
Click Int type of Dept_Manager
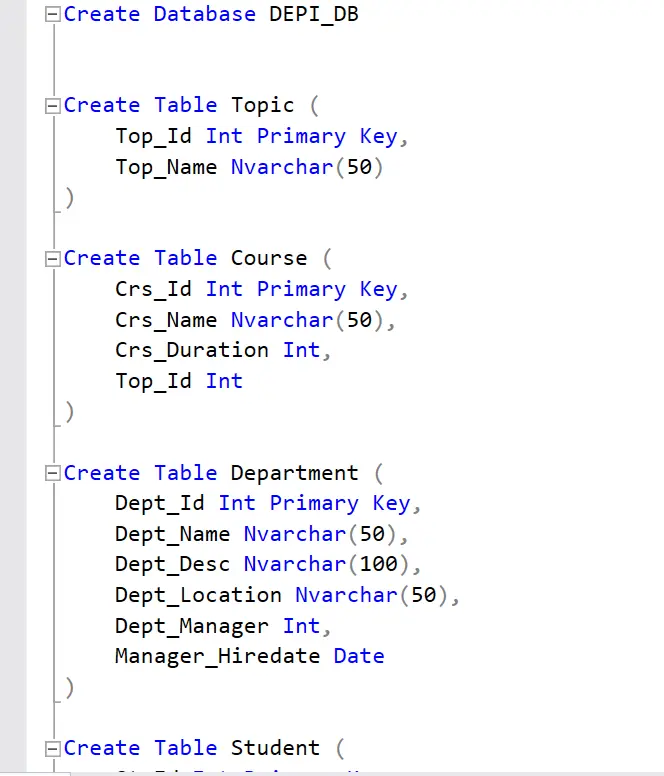click(x=301, y=626)
